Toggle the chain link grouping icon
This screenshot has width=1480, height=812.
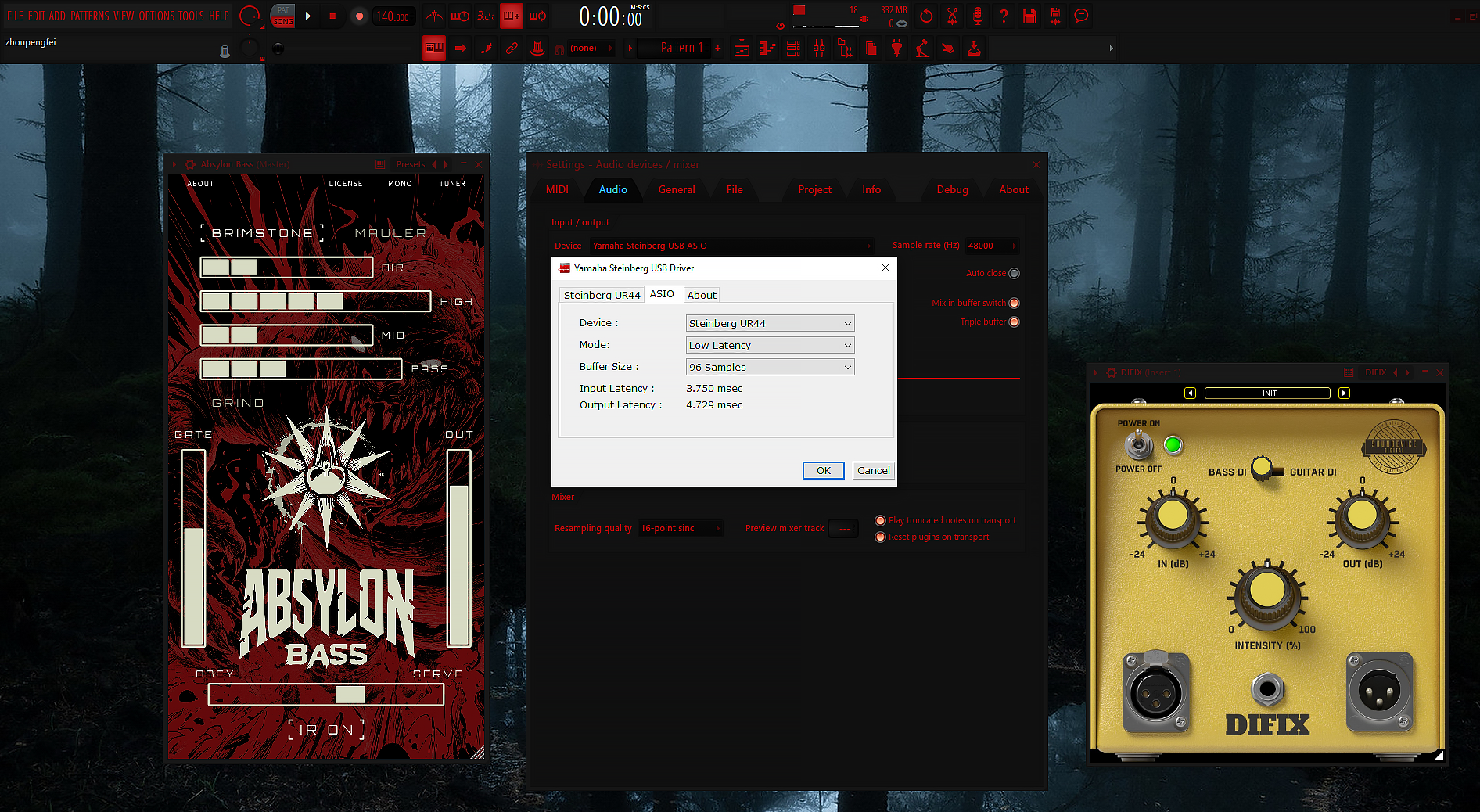click(x=512, y=49)
